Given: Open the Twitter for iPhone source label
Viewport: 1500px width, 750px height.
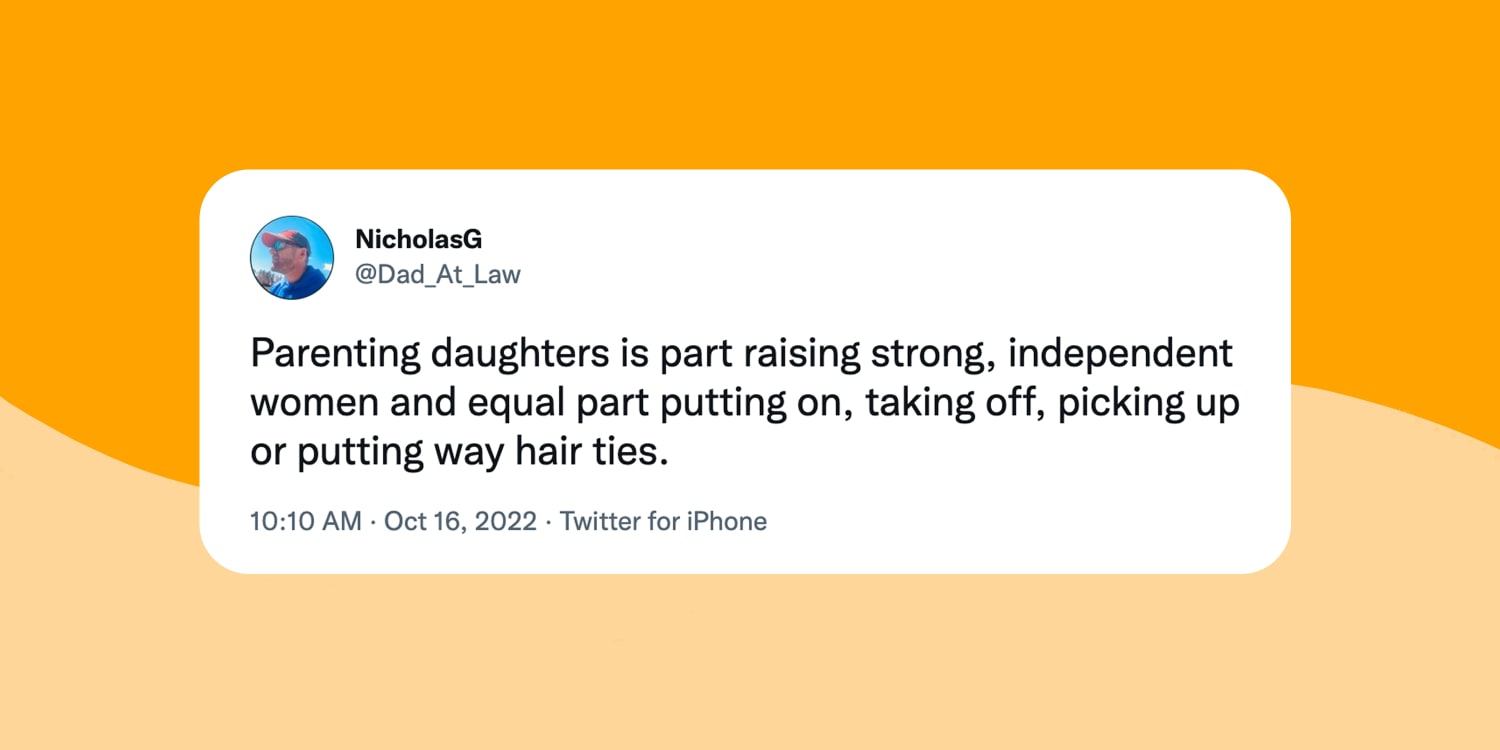Looking at the screenshot, I should point(663,521).
